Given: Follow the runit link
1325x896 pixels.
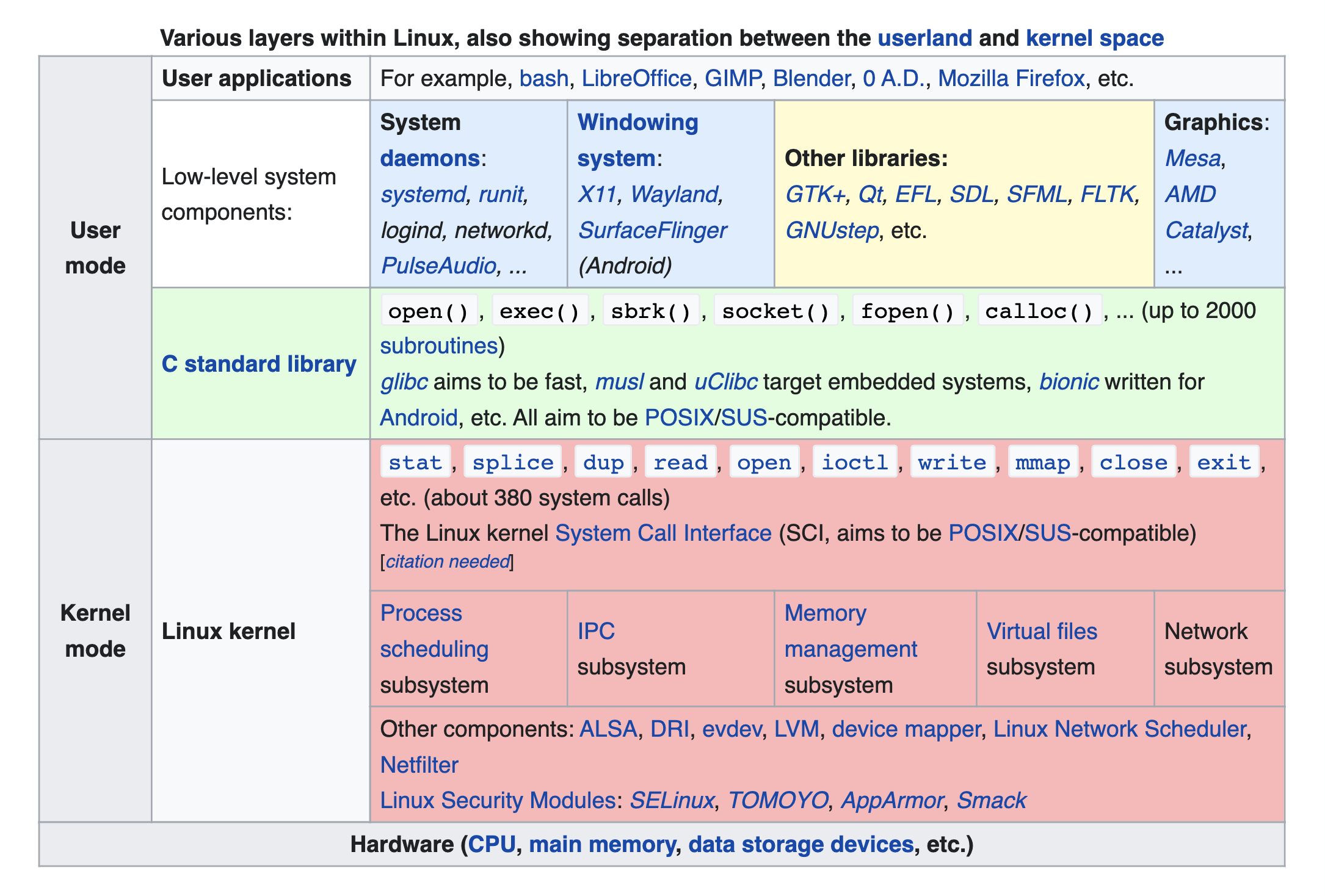Looking at the screenshot, I should point(501,194).
